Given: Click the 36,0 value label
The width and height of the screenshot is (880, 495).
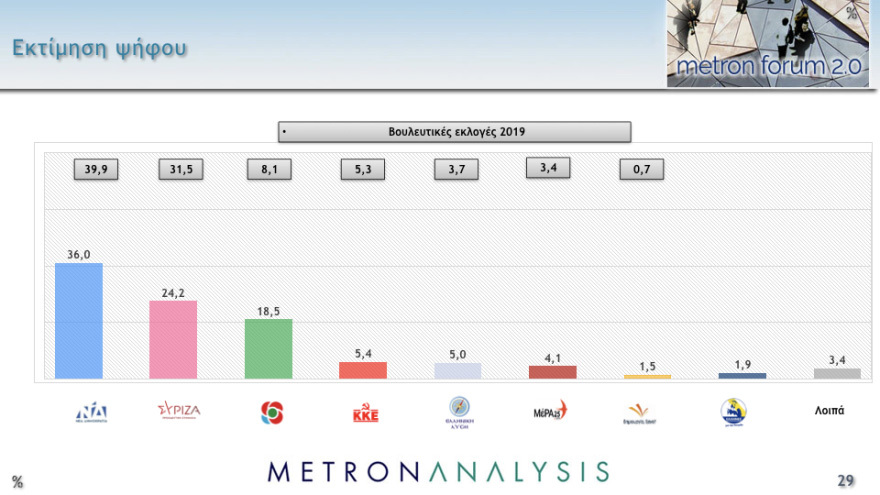Looking at the screenshot, I should point(79,255).
